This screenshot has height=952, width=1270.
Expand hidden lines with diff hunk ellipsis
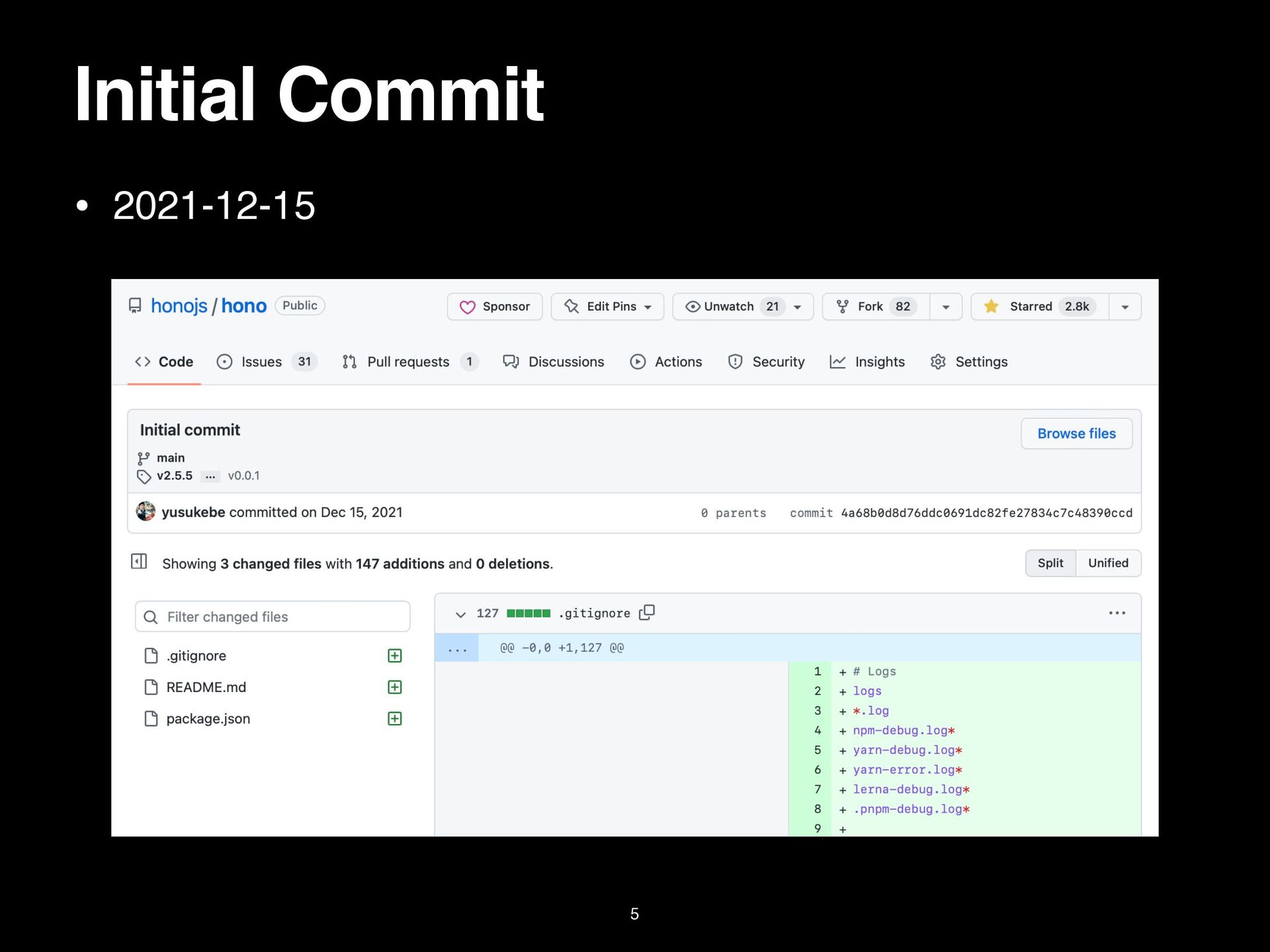pyautogui.click(x=457, y=649)
